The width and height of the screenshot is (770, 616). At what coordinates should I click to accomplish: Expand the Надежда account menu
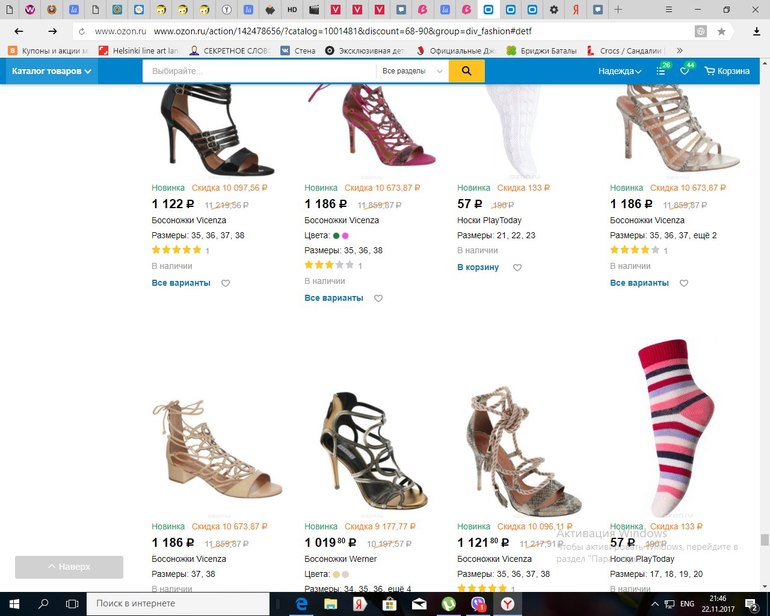(x=619, y=71)
